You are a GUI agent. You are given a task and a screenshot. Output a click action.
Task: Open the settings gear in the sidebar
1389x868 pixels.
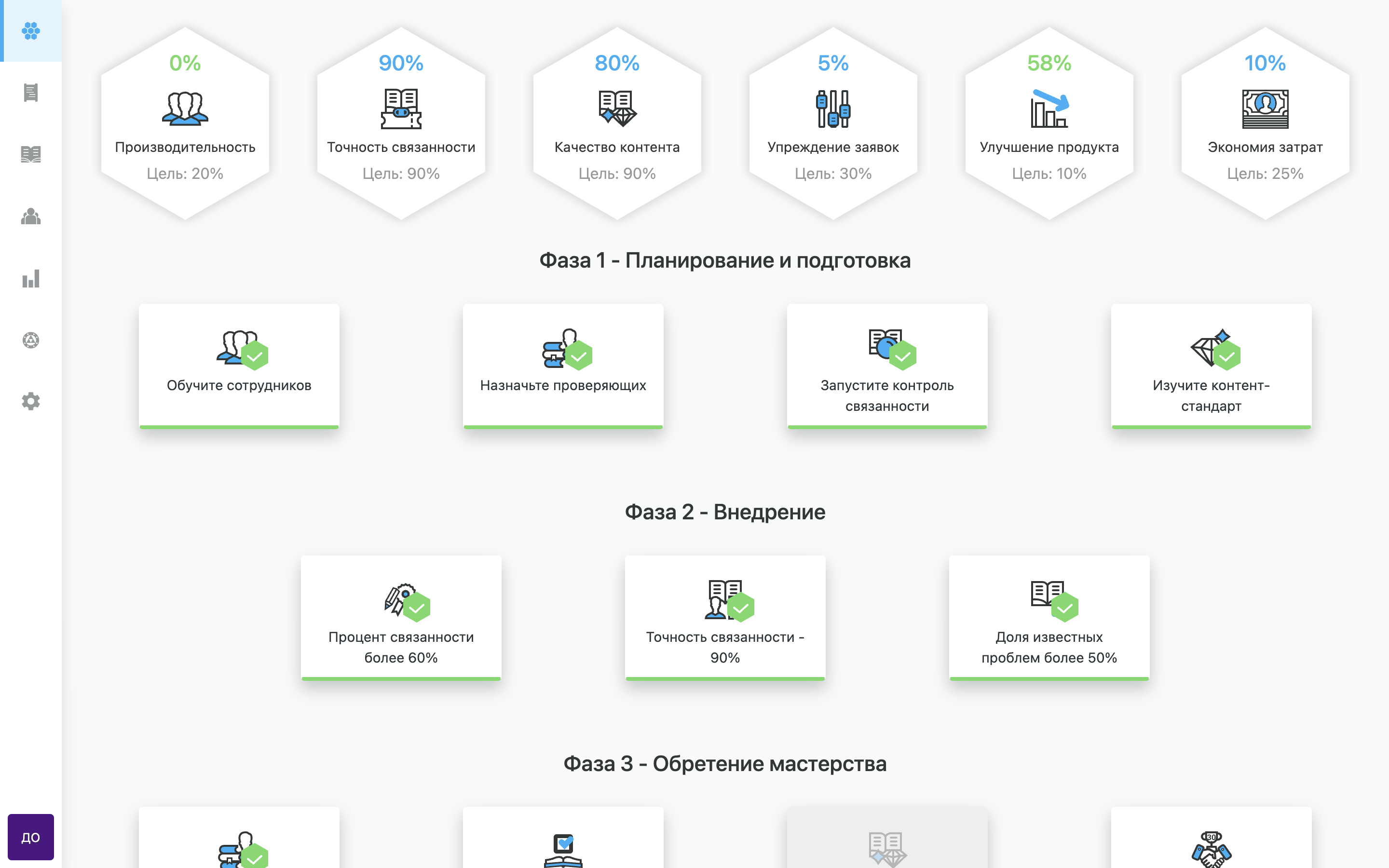pos(31,402)
